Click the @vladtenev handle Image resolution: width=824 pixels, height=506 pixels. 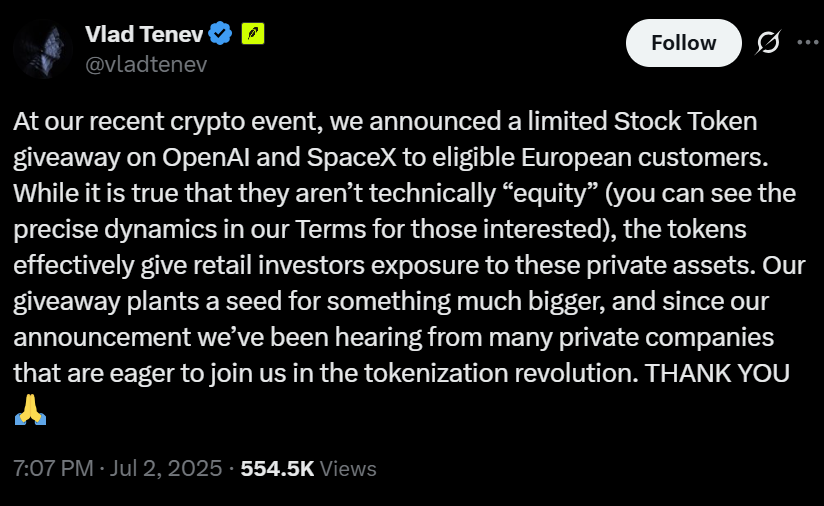[146, 64]
